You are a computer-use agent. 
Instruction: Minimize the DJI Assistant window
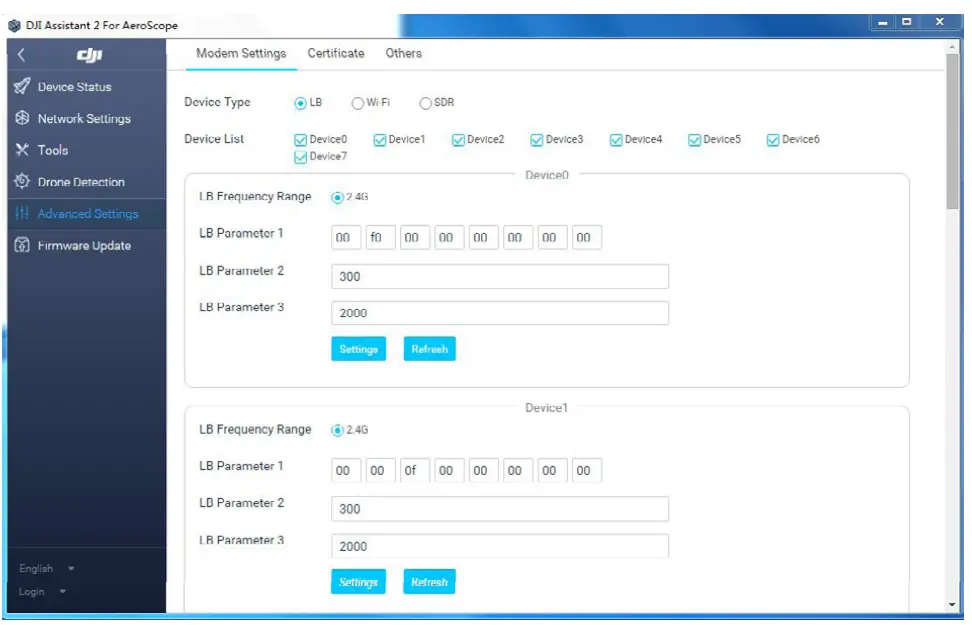(x=883, y=22)
